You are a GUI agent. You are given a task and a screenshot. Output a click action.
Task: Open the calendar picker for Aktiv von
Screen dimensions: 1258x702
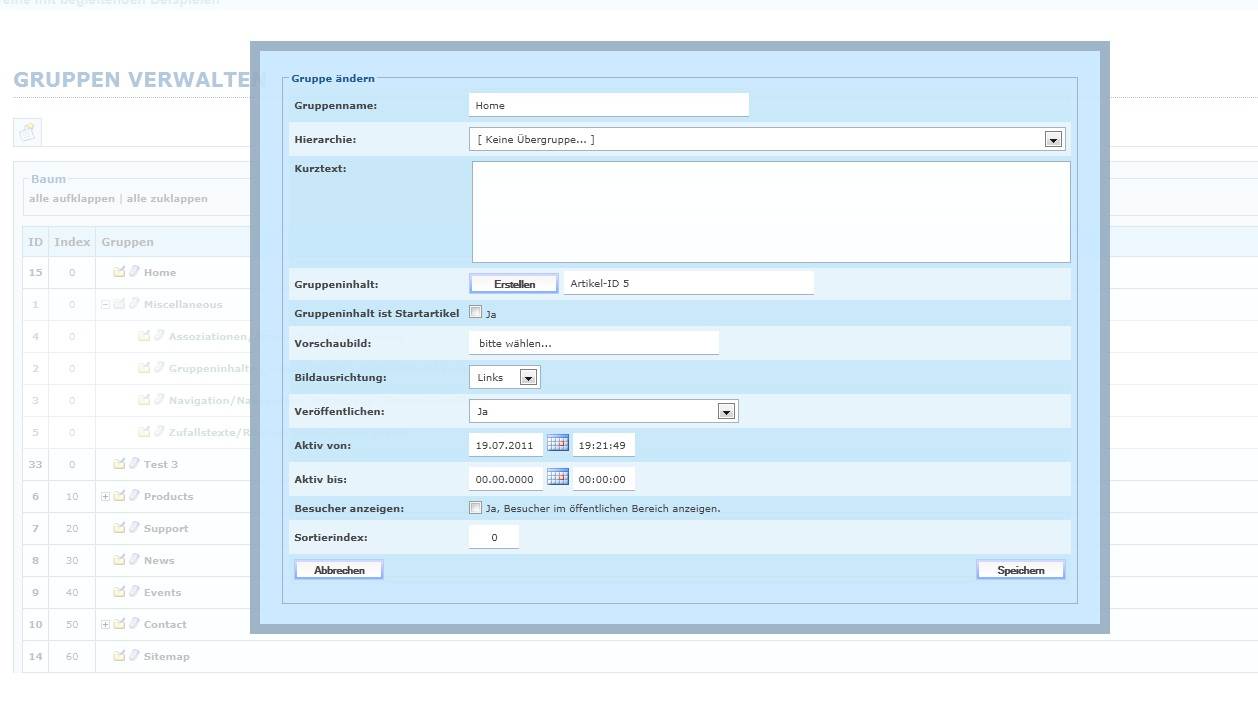tap(557, 443)
